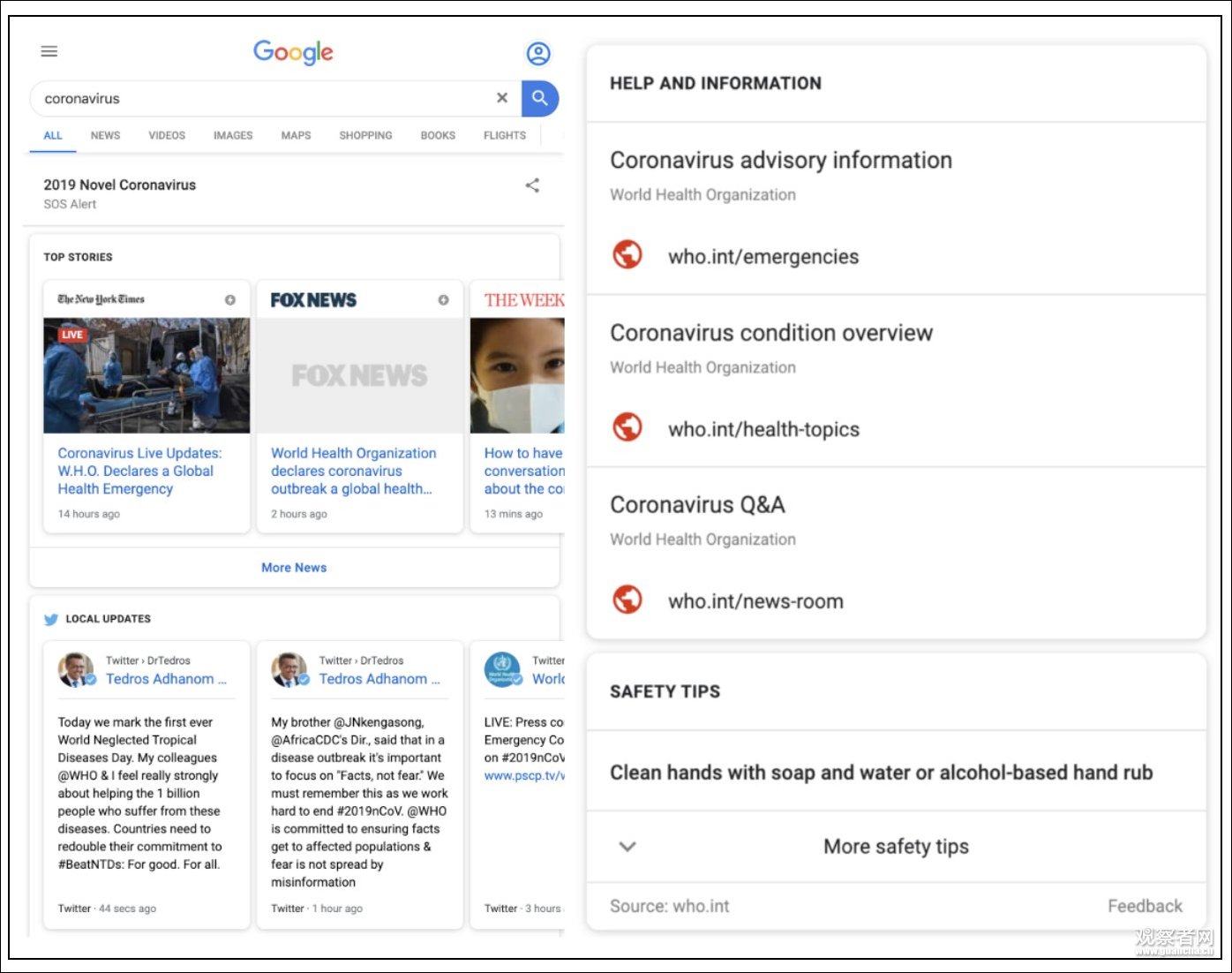Open the masked child photo thumbnail
This screenshot has width=1232, height=973.
click(517, 375)
